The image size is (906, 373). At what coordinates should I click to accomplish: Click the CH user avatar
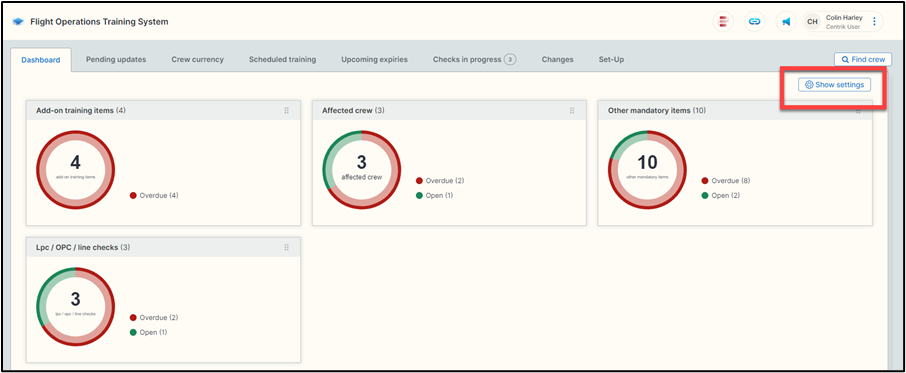pyautogui.click(x=812, y=21)
